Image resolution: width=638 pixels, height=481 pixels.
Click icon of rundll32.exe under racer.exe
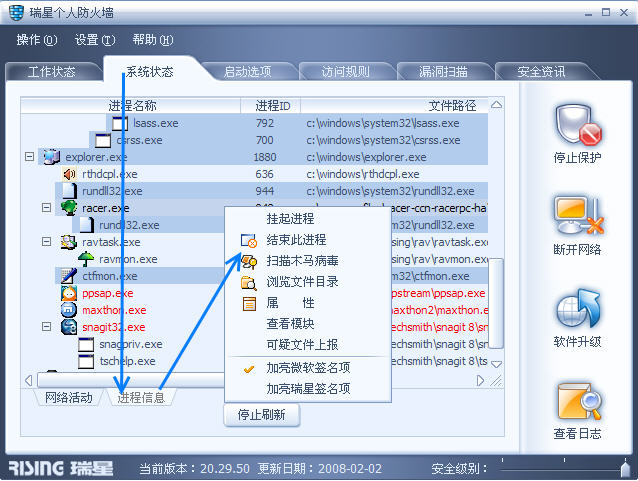tap(86, 225)
